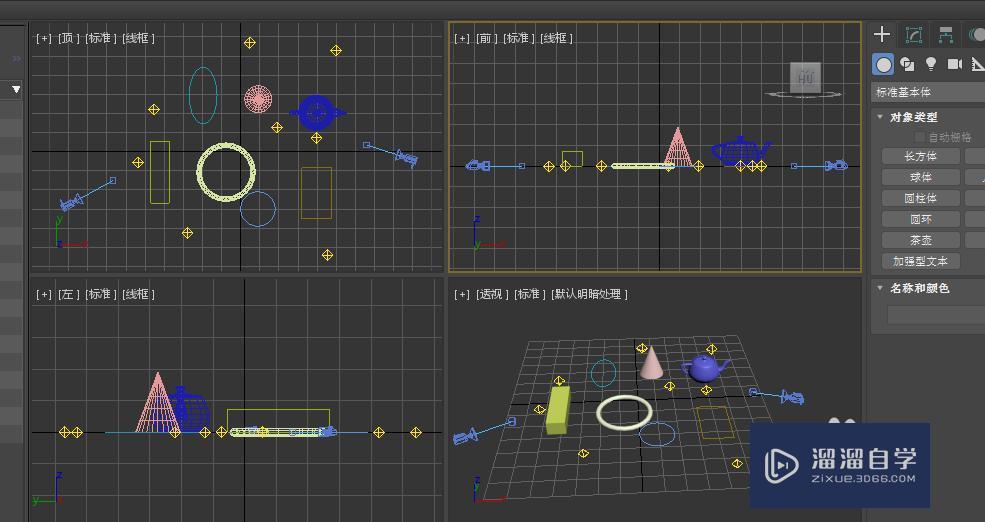The height and width of the screenshot is (522, 985).
Task: Select the Lights category icon
Action: pyautogui.click(x=931, y=64)
